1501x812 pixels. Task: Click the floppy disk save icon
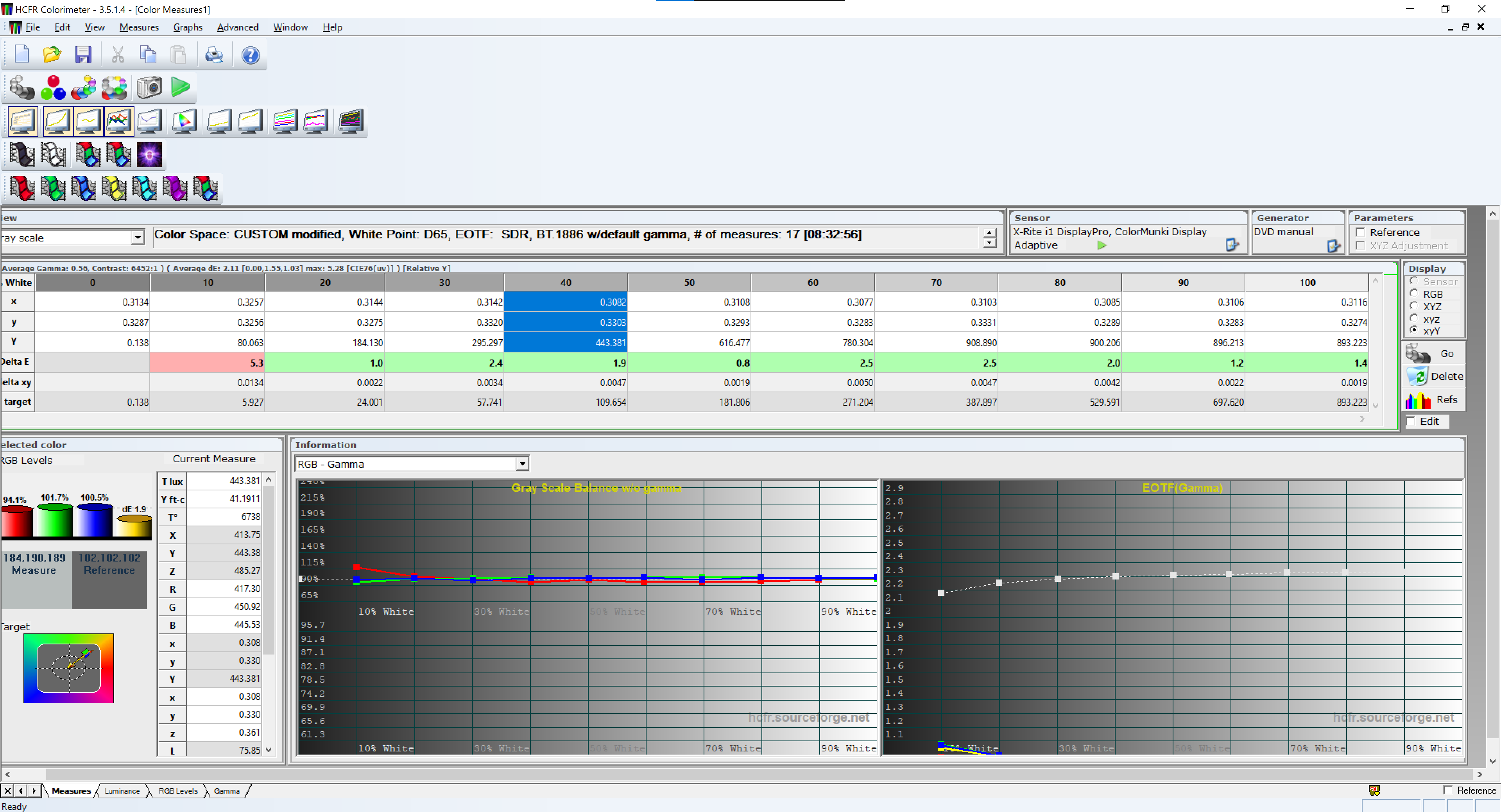coord(83,55)
